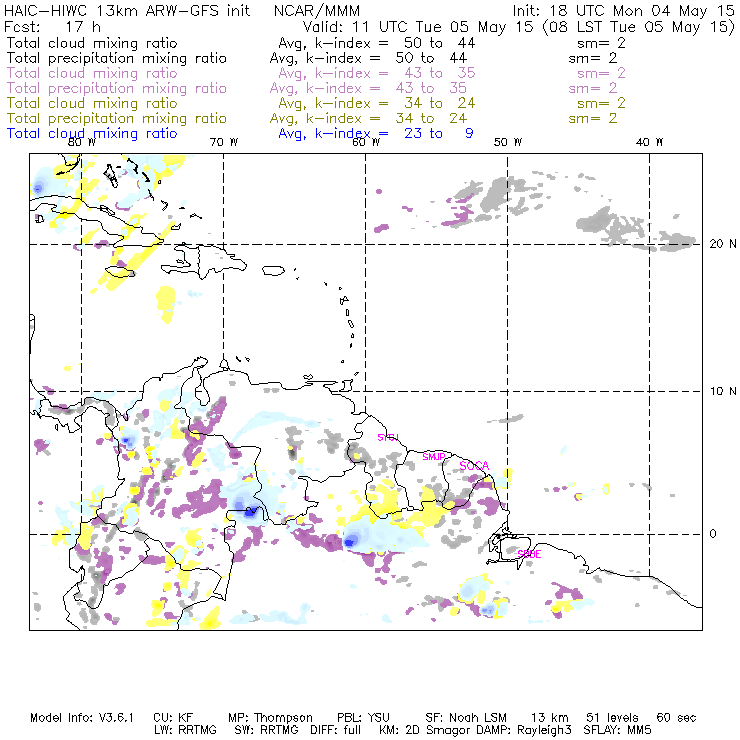Viewport: 740px width, 740px height.
Task: Click "(08 LST Tue 05 May 15)" local time
Action: 639,27
